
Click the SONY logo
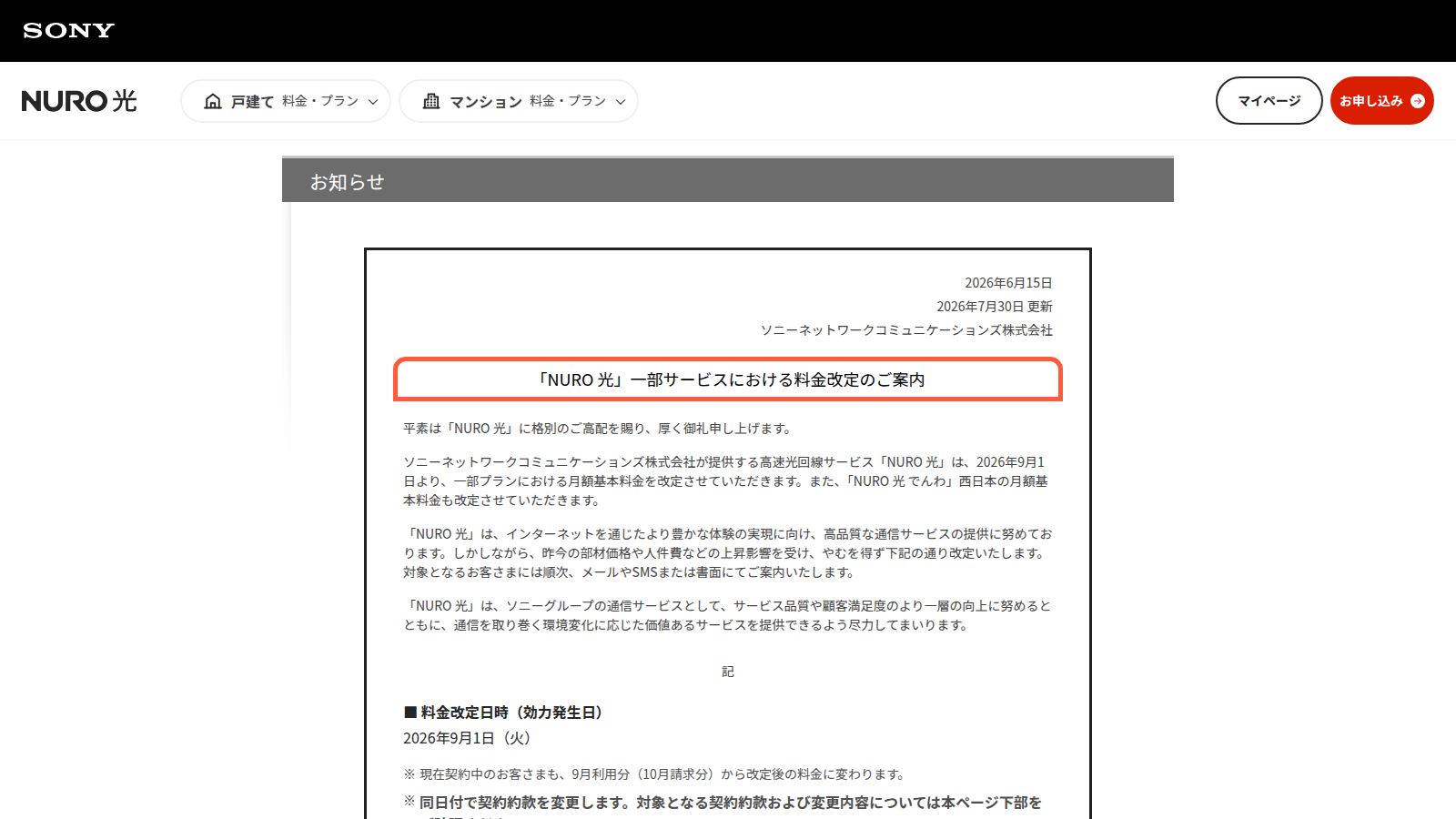pyautogui.click(x=68, y=31)
